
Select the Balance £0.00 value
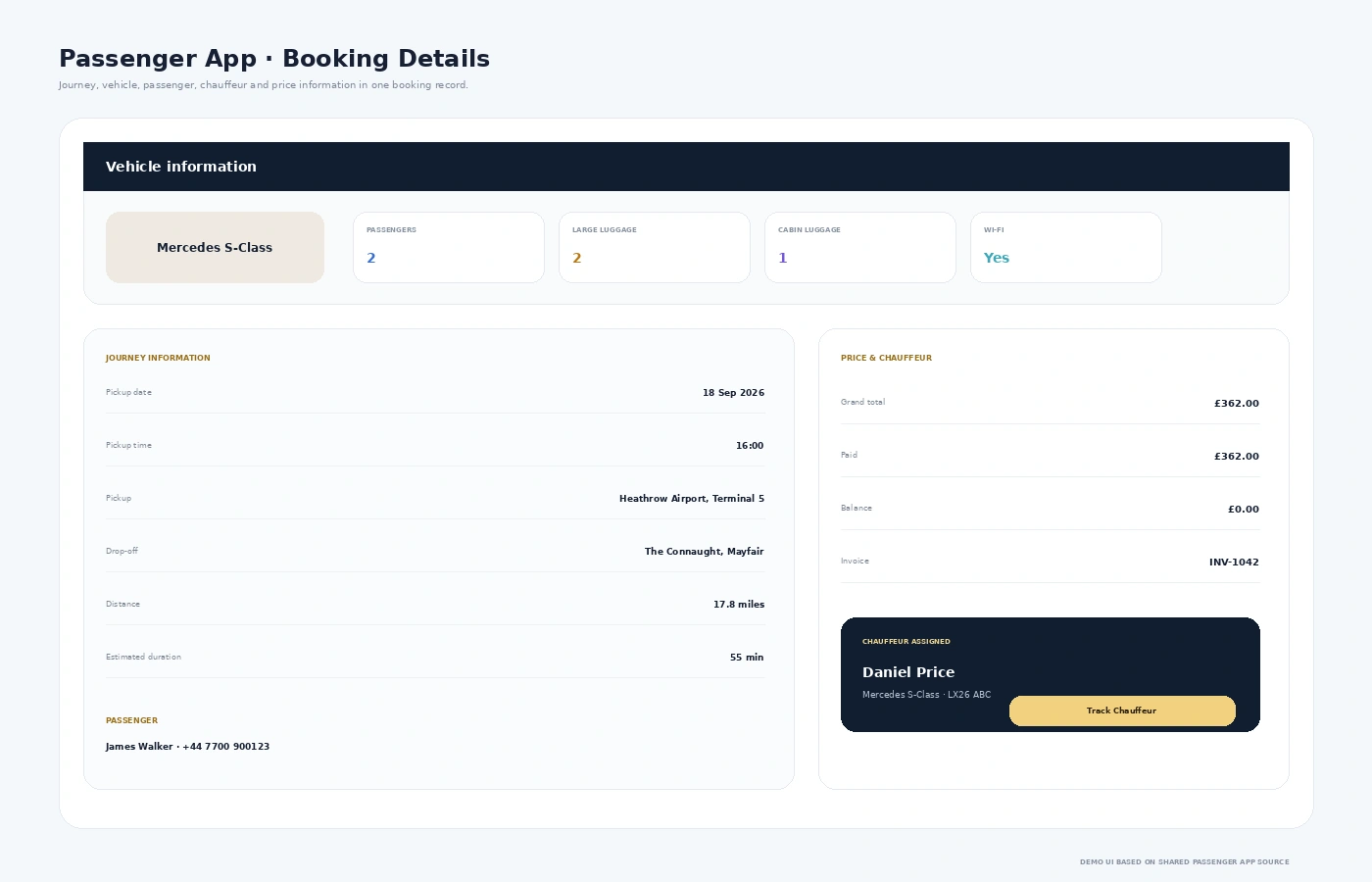point(1244,510)
